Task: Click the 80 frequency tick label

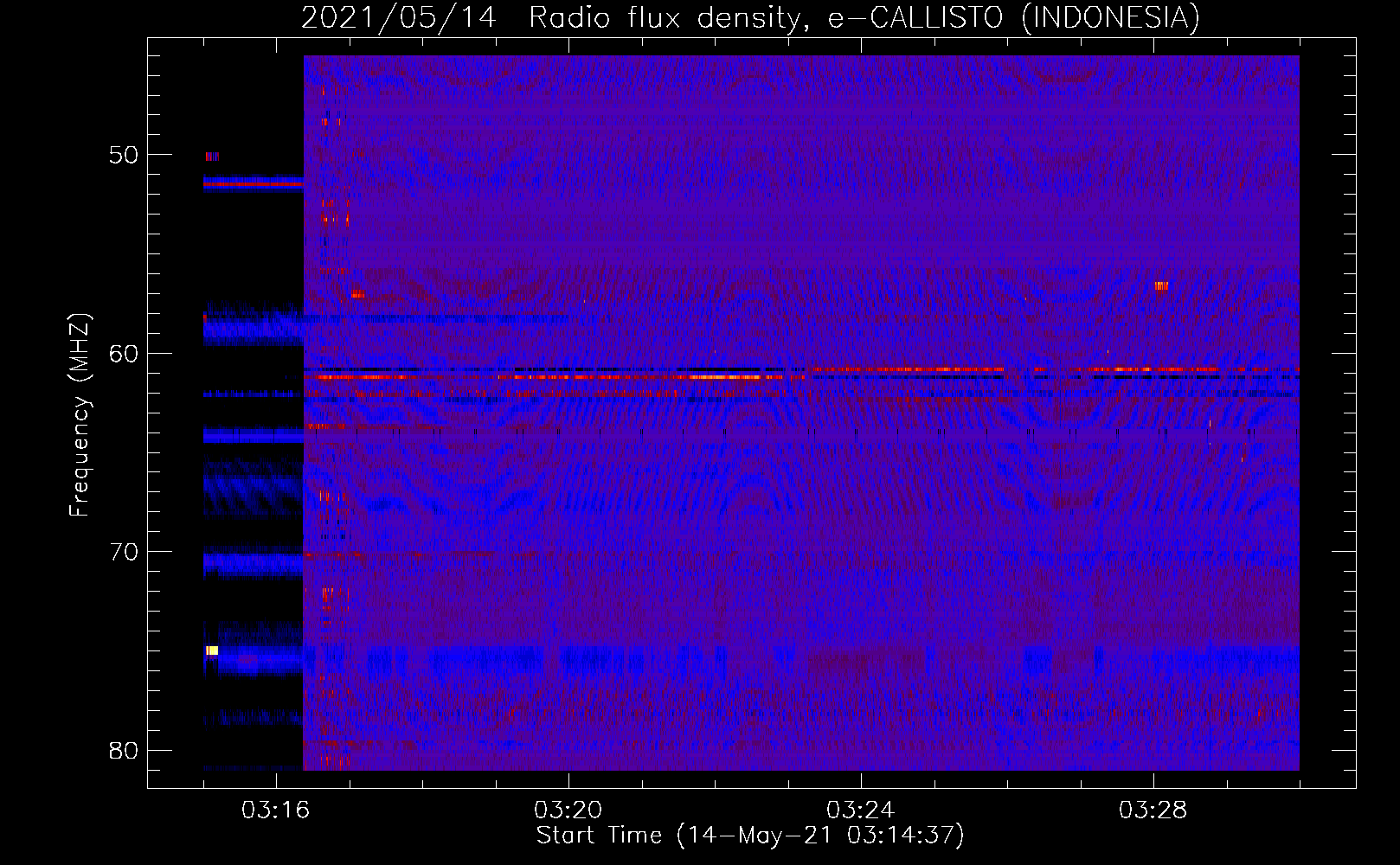Action: (124, 751)
